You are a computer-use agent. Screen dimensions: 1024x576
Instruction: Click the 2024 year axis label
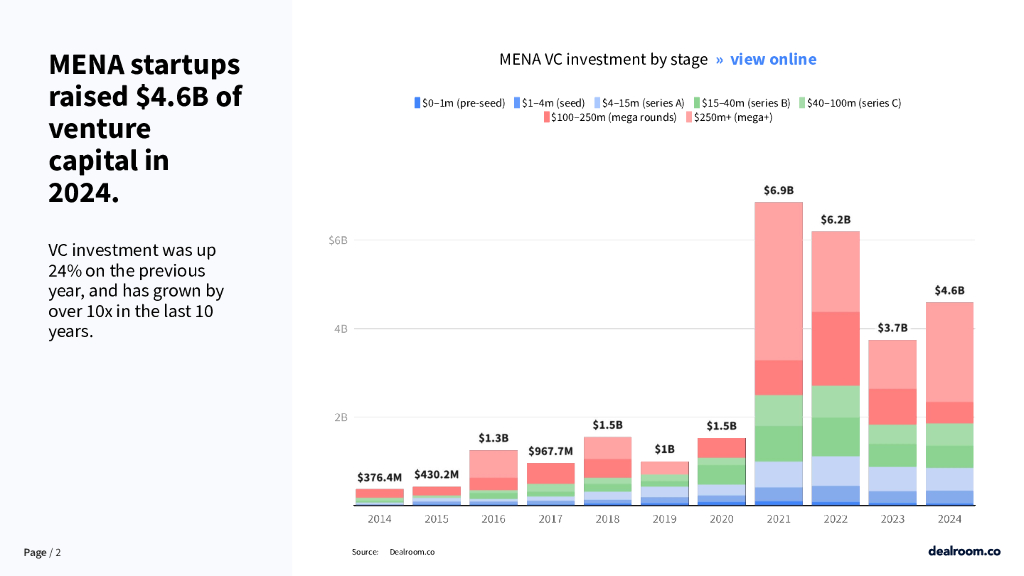949,519
